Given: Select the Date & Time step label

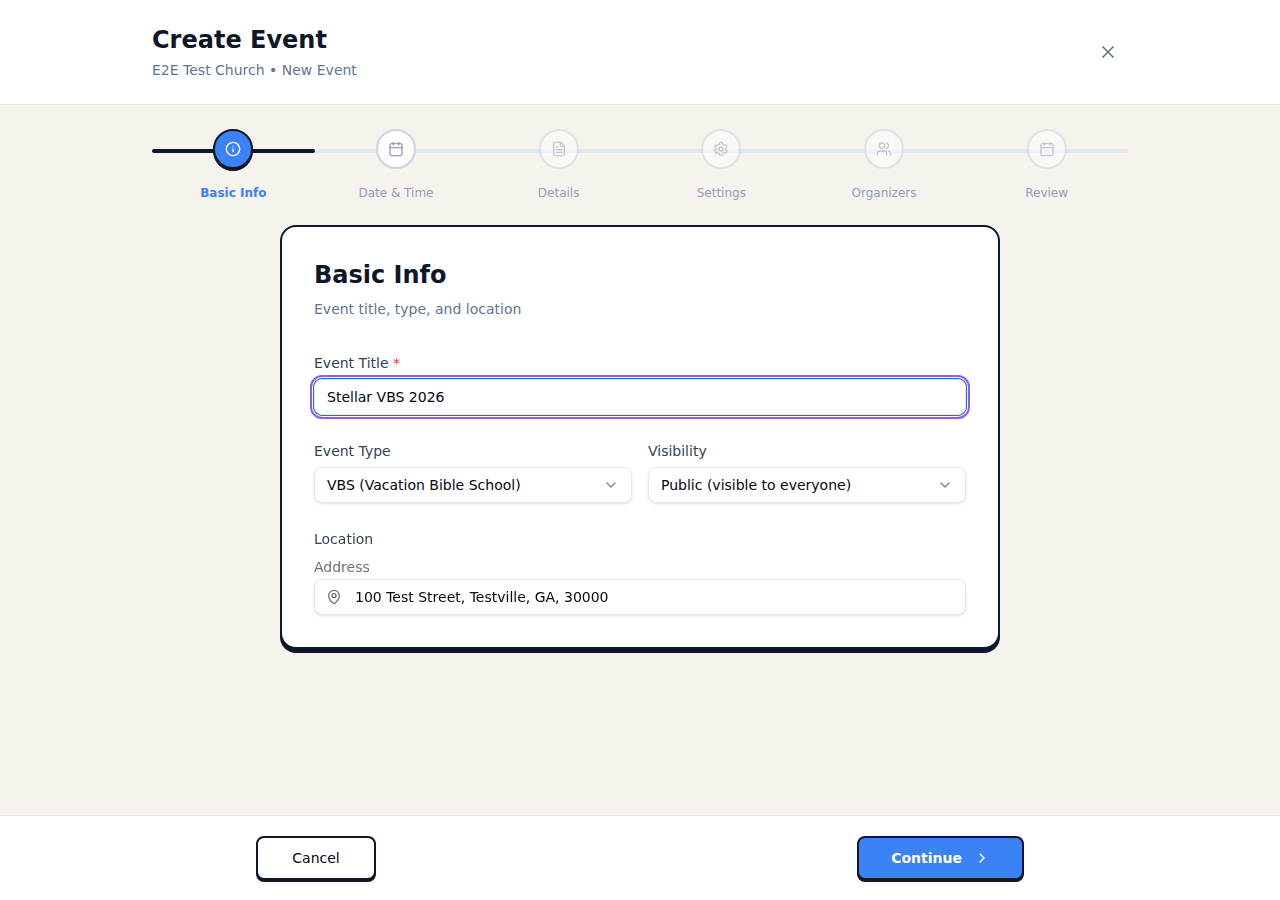Looking at the screenshot, I should coord(396,193).
